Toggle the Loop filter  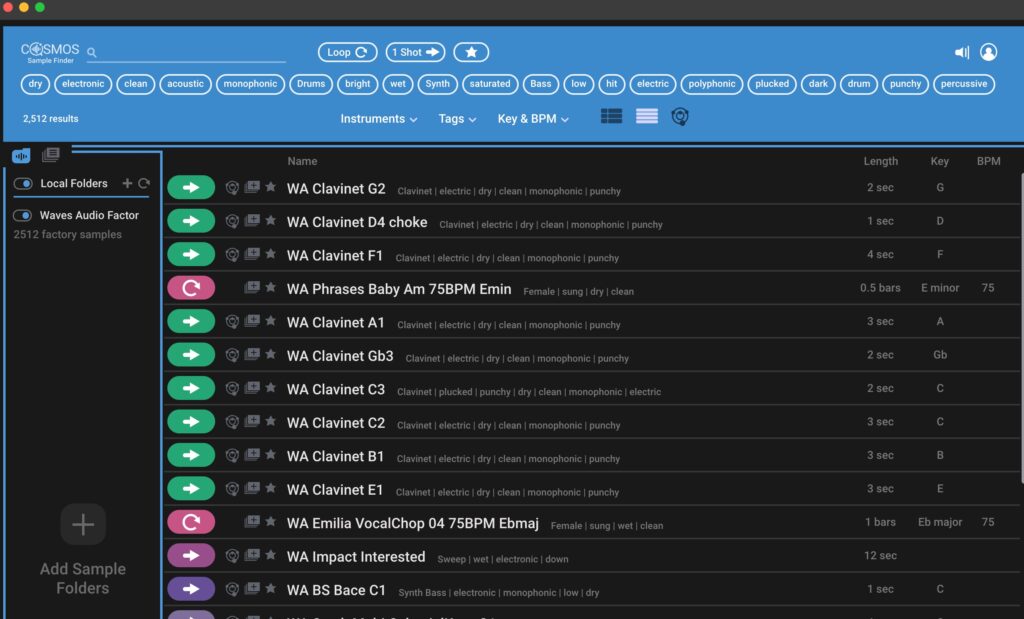347,52
